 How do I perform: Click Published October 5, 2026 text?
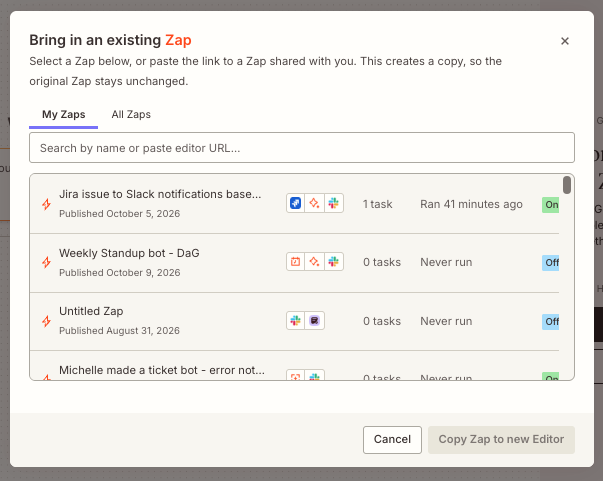tap(119, 214)
